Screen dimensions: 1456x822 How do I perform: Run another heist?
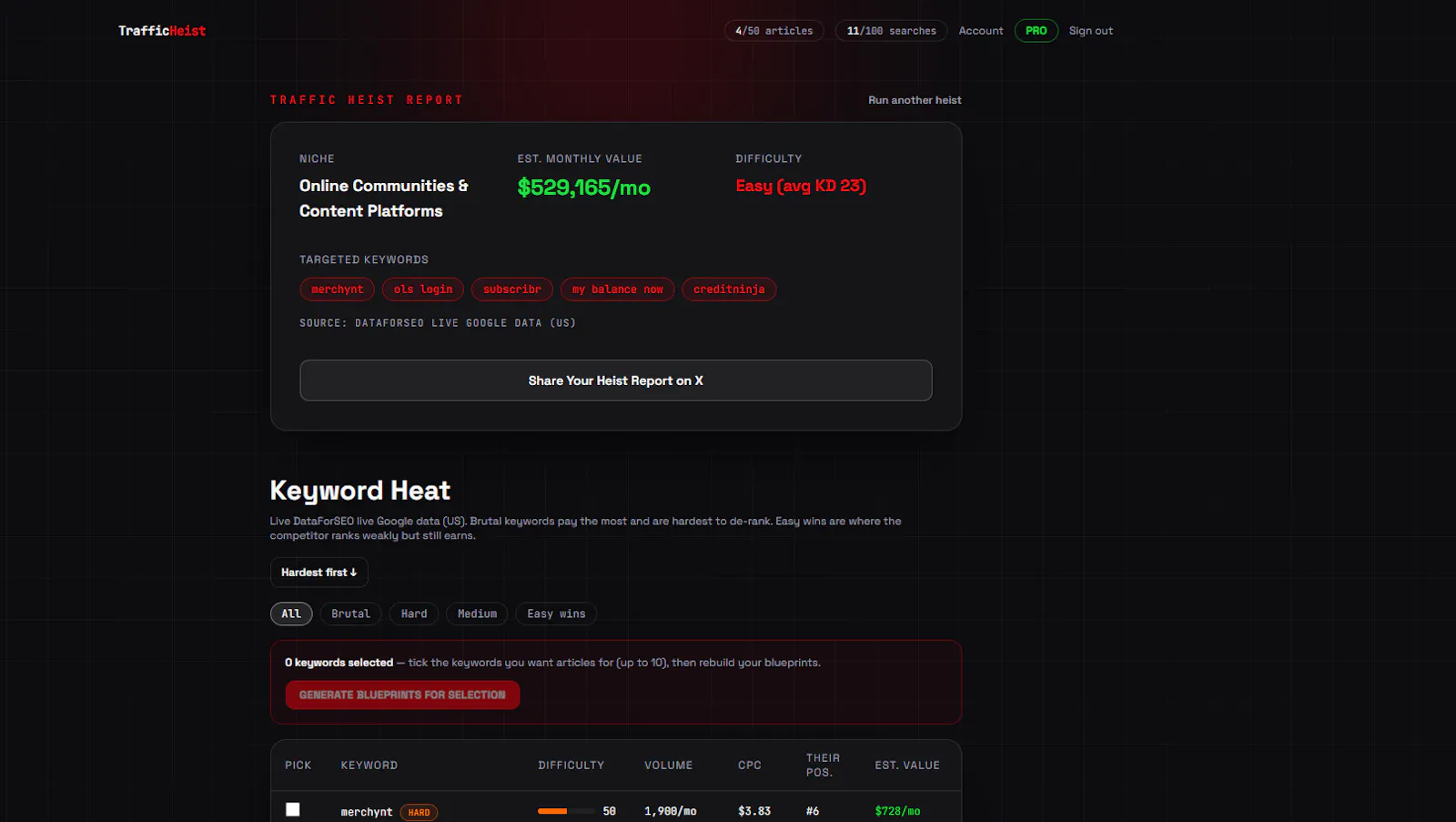point(915,100)
